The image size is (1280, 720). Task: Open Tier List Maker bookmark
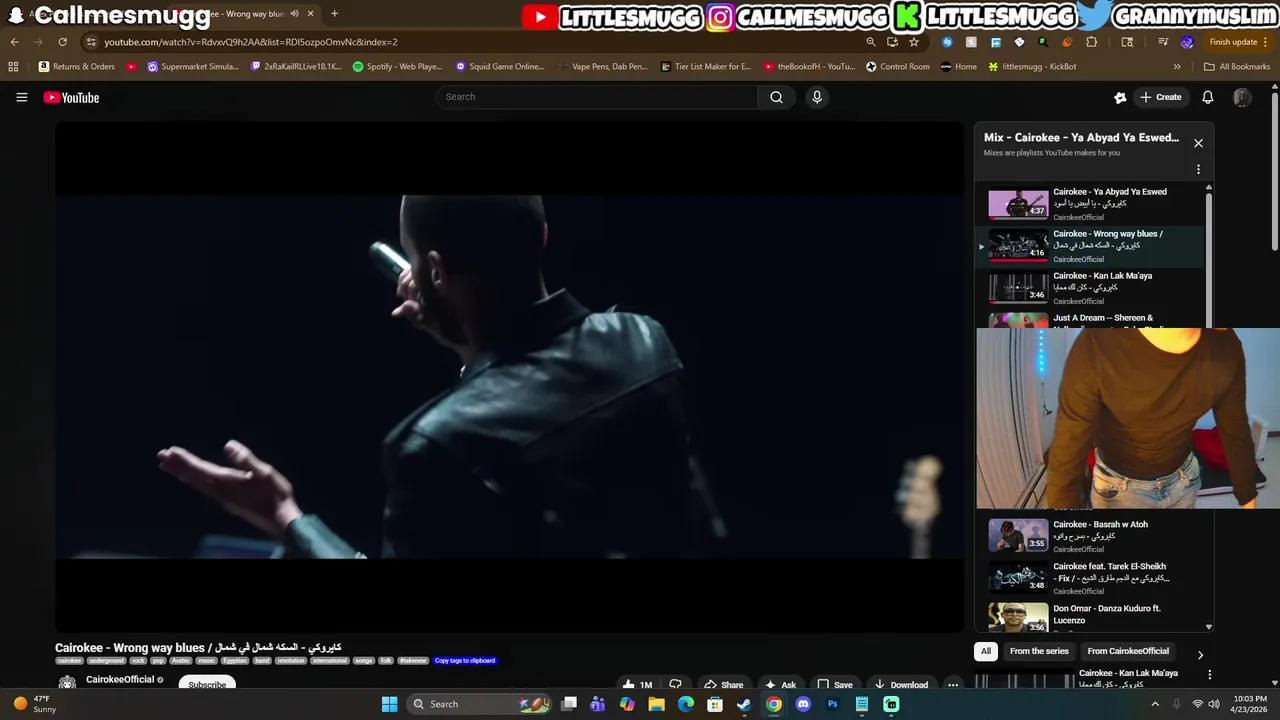click(x=706, y=67)
